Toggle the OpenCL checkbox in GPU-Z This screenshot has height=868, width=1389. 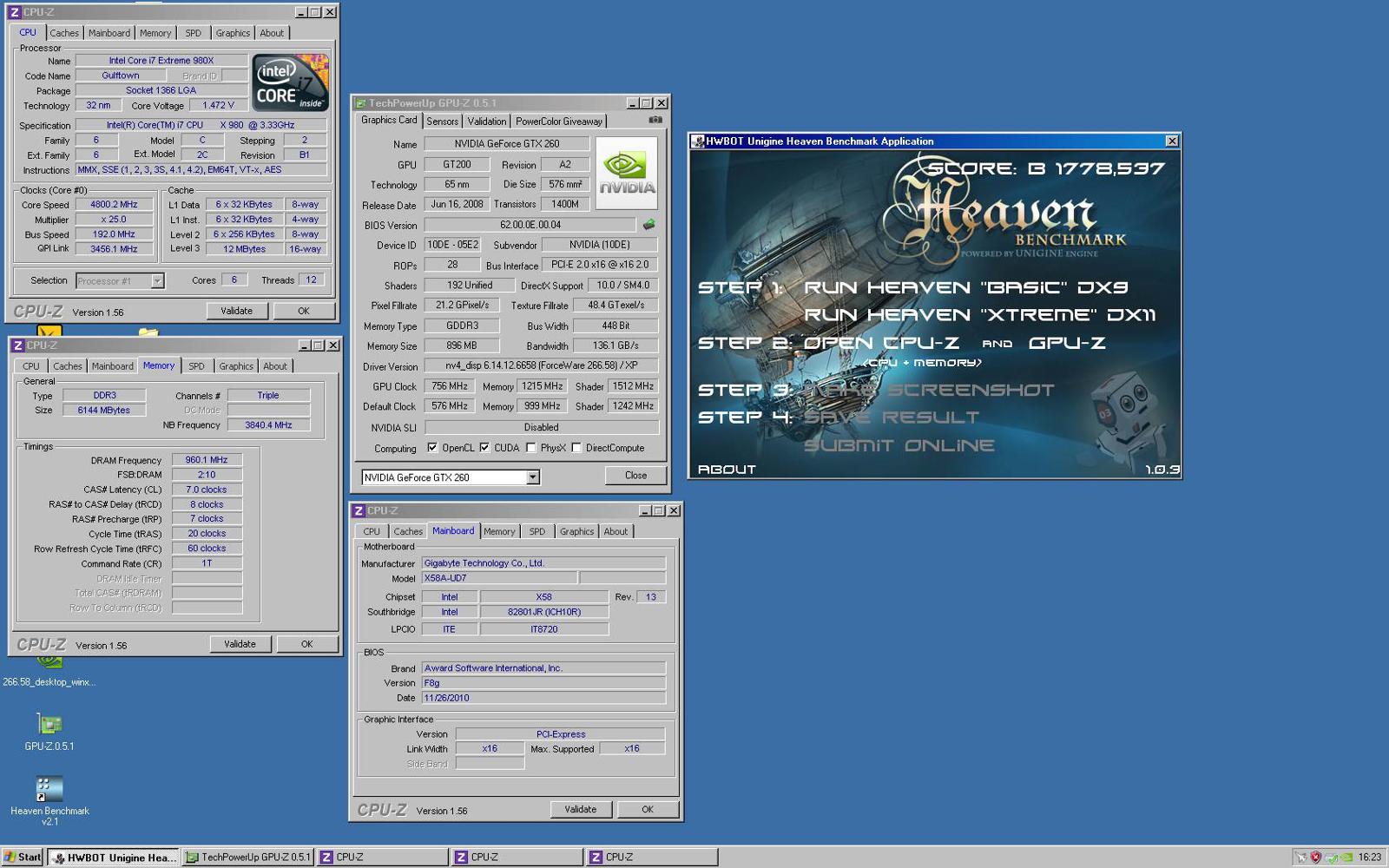click(x=432, y=448)
